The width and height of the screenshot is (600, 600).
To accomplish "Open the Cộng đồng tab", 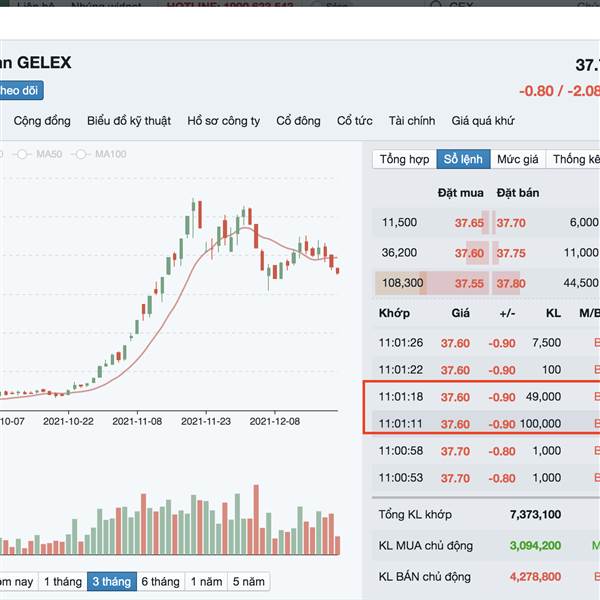I will click(x=42, y=121).
